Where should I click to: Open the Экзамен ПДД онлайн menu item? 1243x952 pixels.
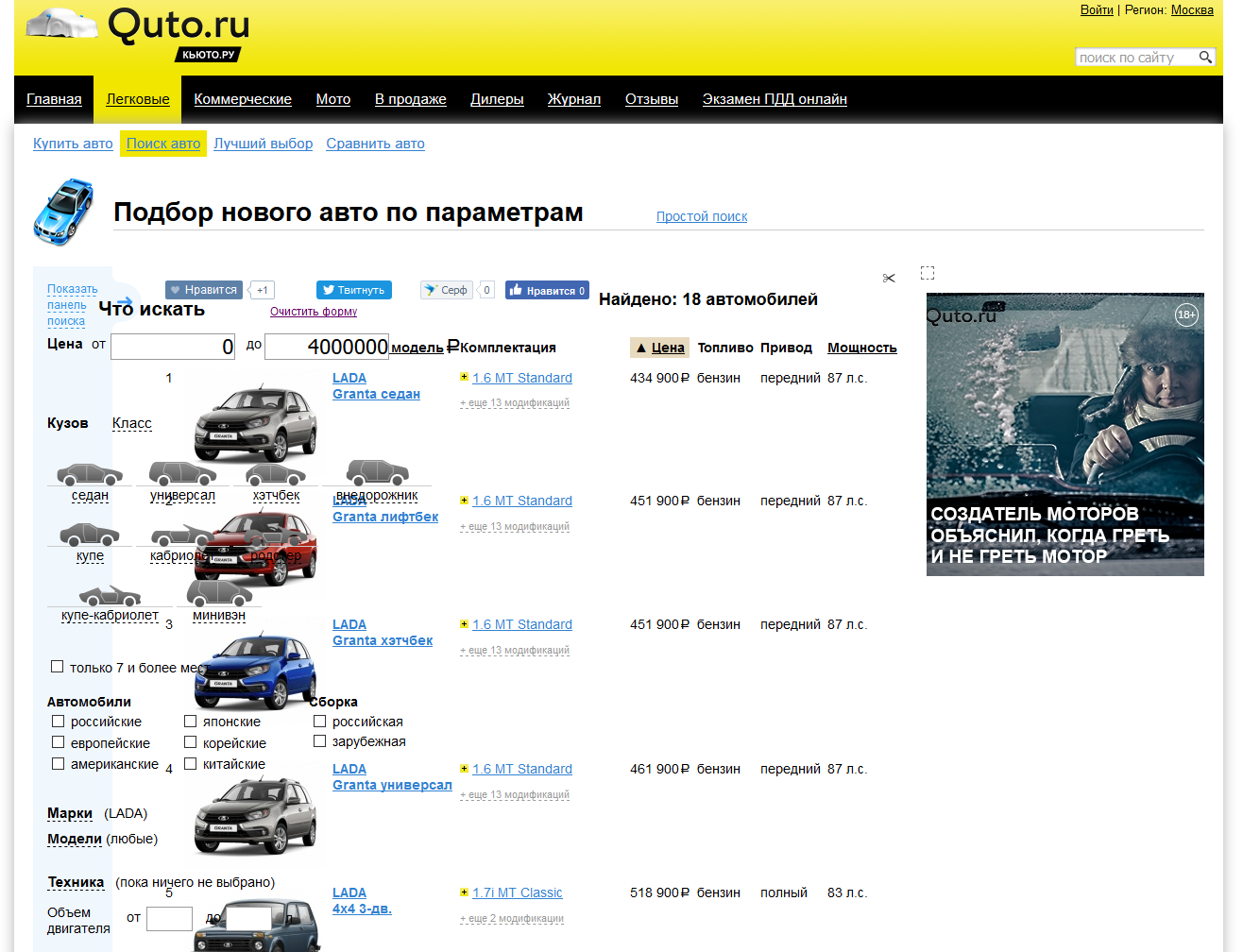tap(775, 99)
